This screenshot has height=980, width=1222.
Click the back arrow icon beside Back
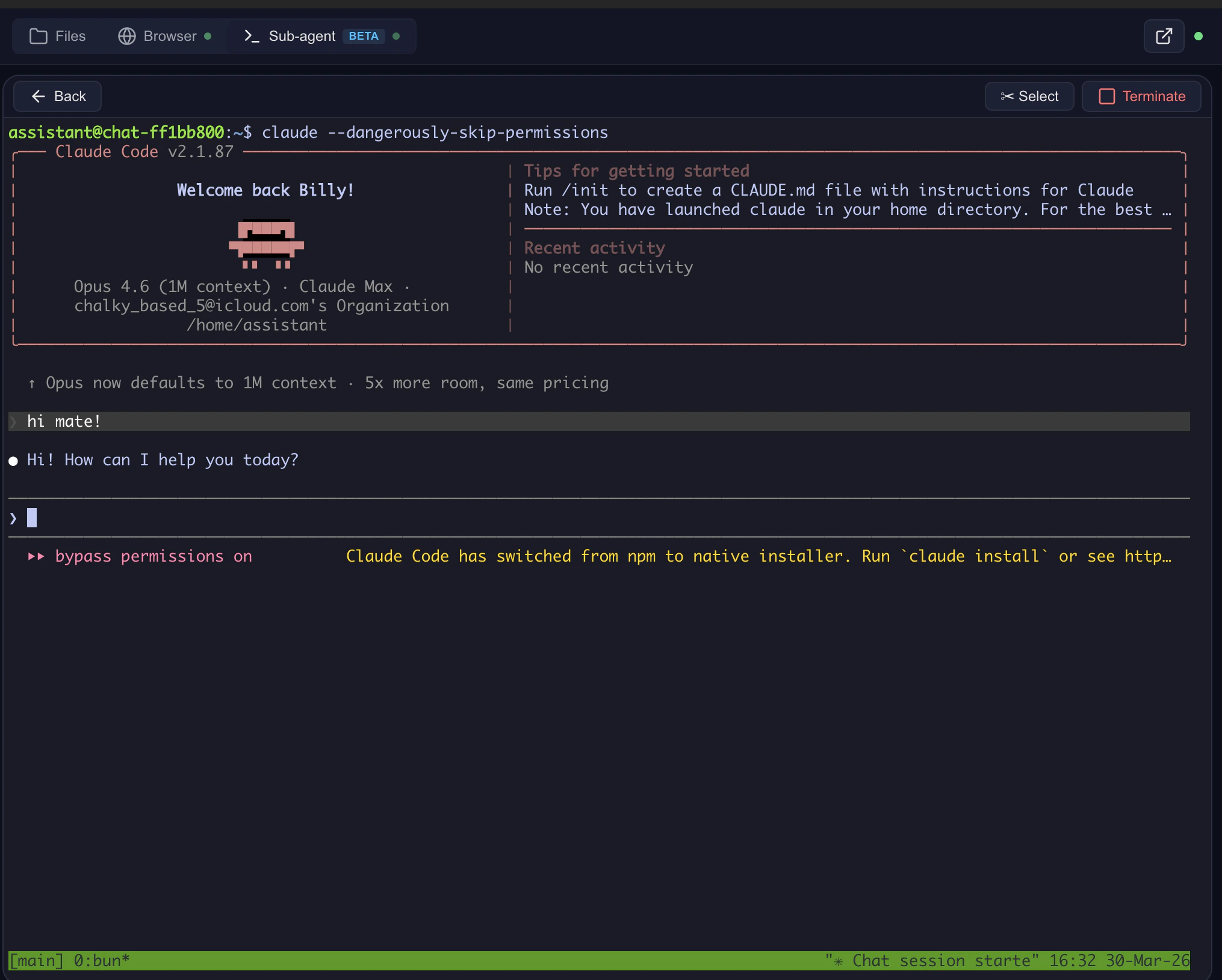pos(38,96)
